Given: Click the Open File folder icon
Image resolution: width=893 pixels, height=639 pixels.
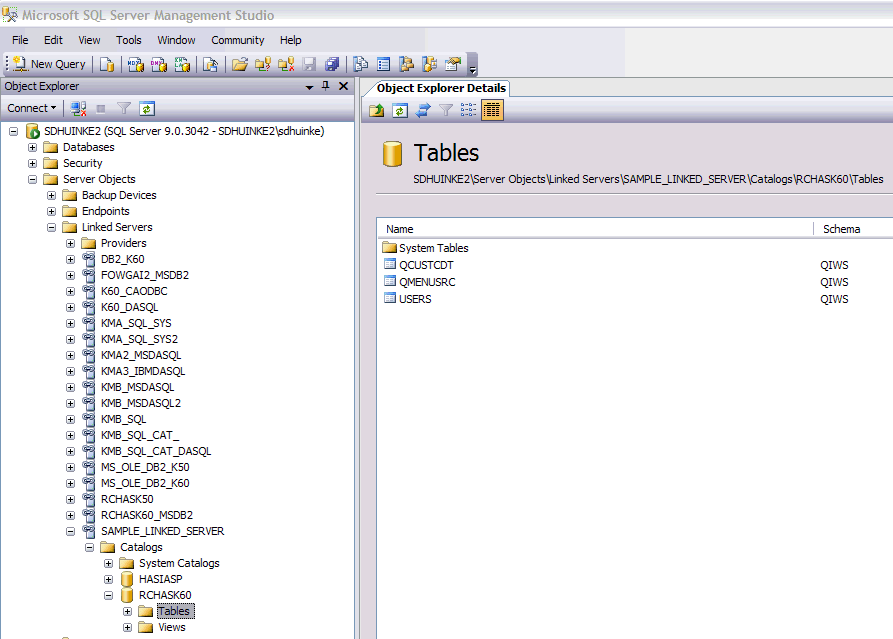Looking at the screenshot, I should [x=240, y=64].
